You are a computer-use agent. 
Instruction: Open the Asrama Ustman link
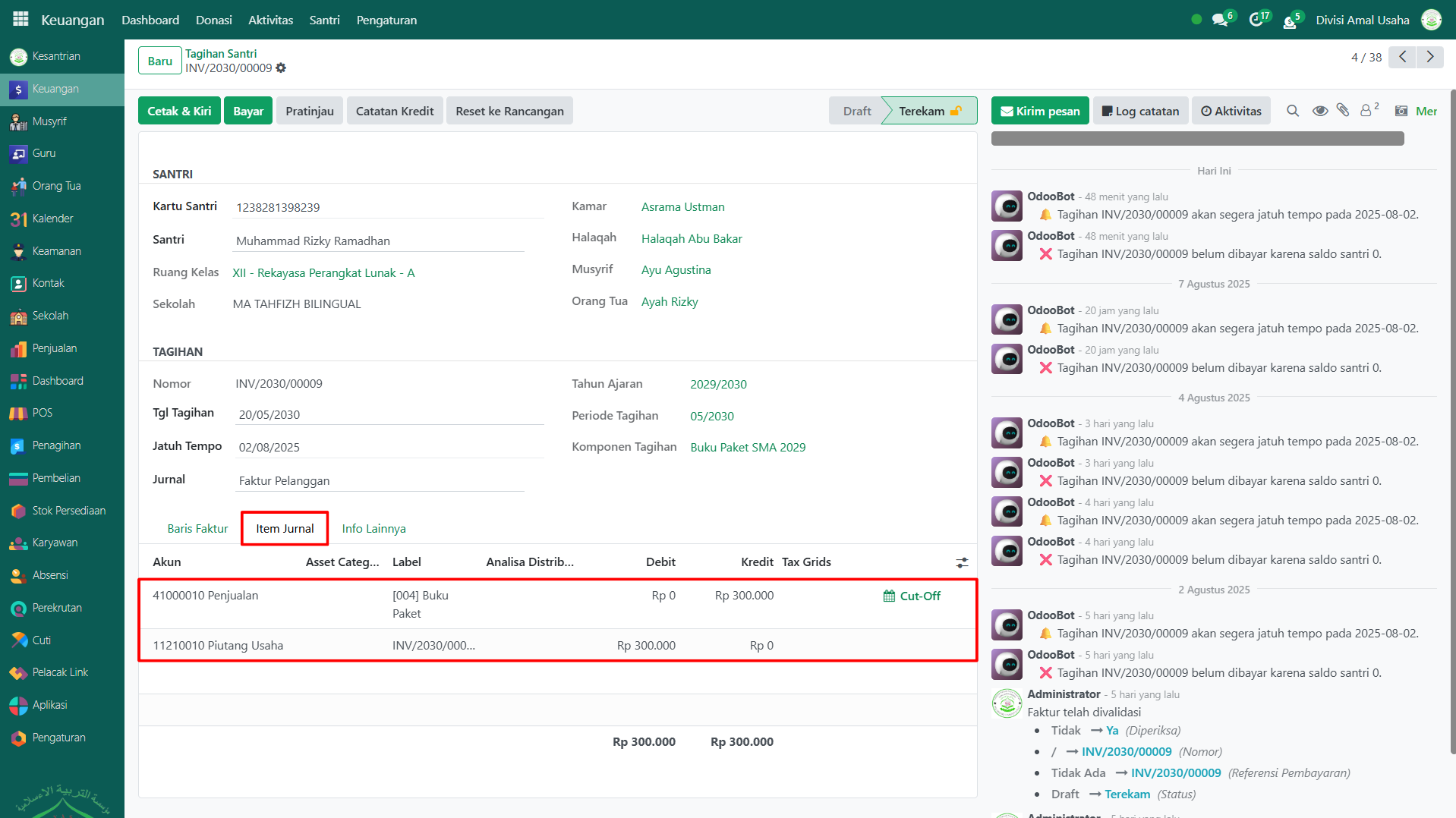pyautogui.click(x=682, y=206)
